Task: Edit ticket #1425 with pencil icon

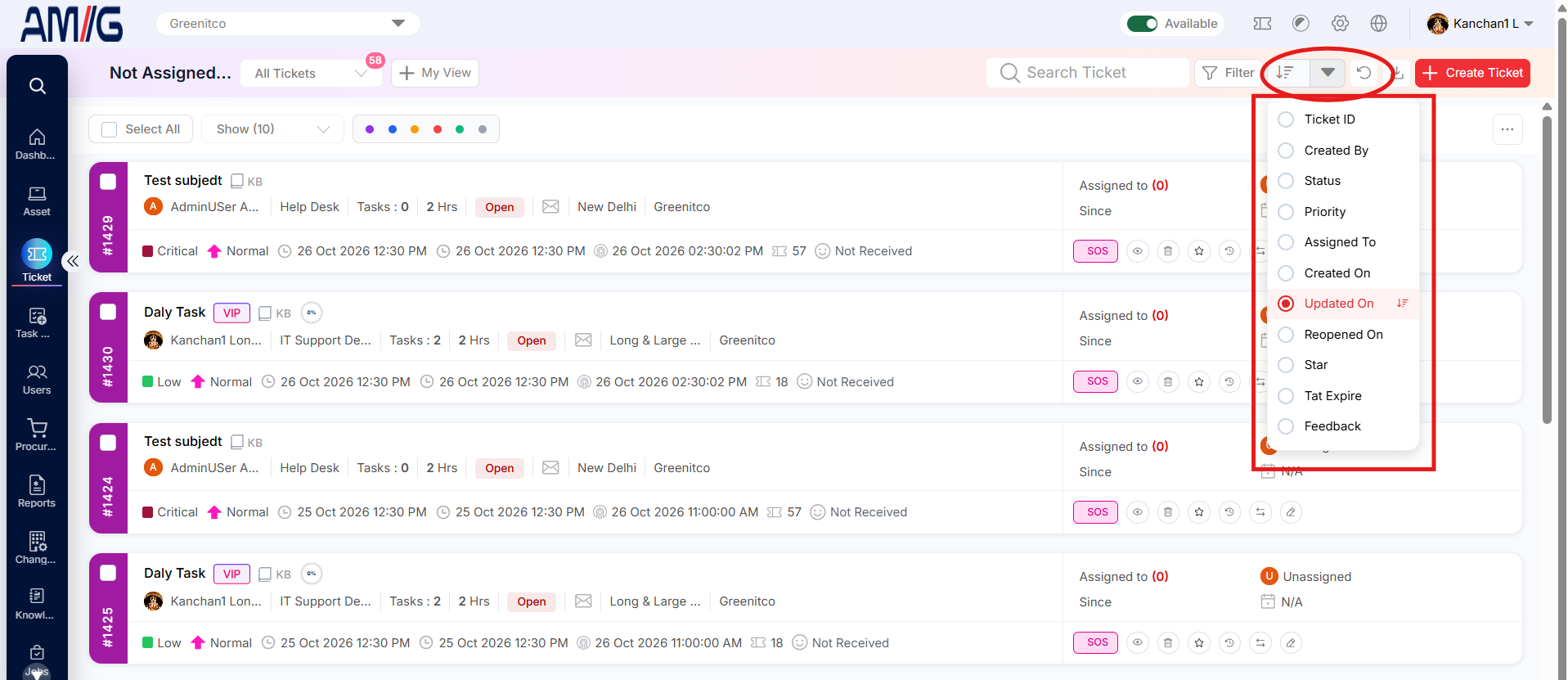Action: [x=1291, y=643]
